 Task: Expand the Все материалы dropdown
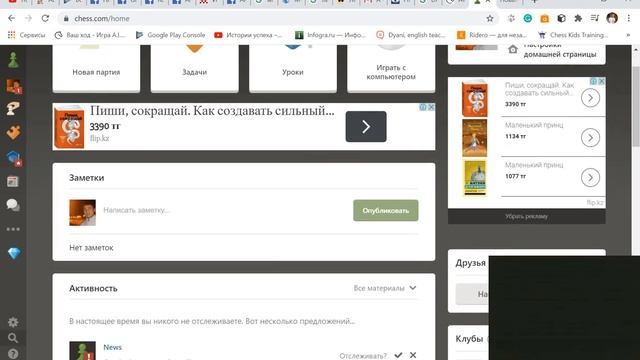pyautogui.click(x=385, y=288)
